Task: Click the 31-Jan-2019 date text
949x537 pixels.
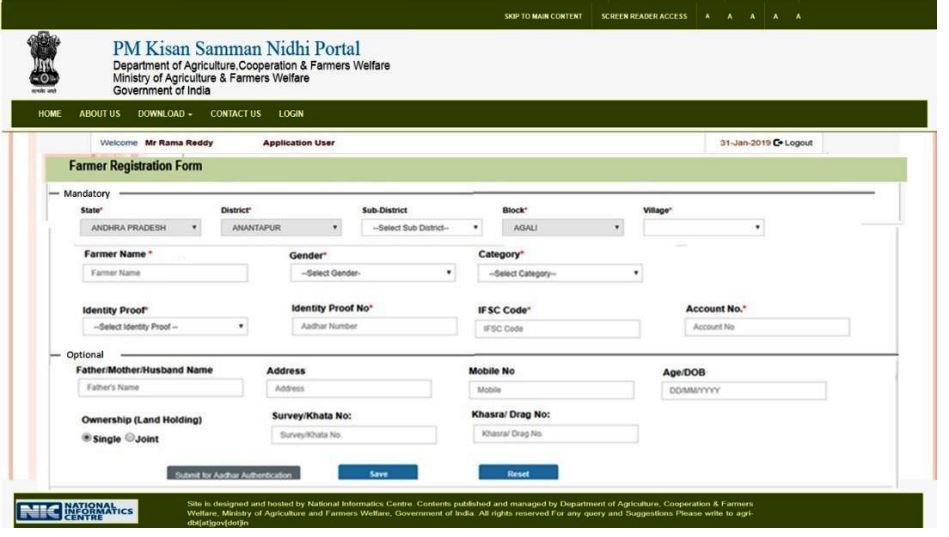Action: click(745, 143)
